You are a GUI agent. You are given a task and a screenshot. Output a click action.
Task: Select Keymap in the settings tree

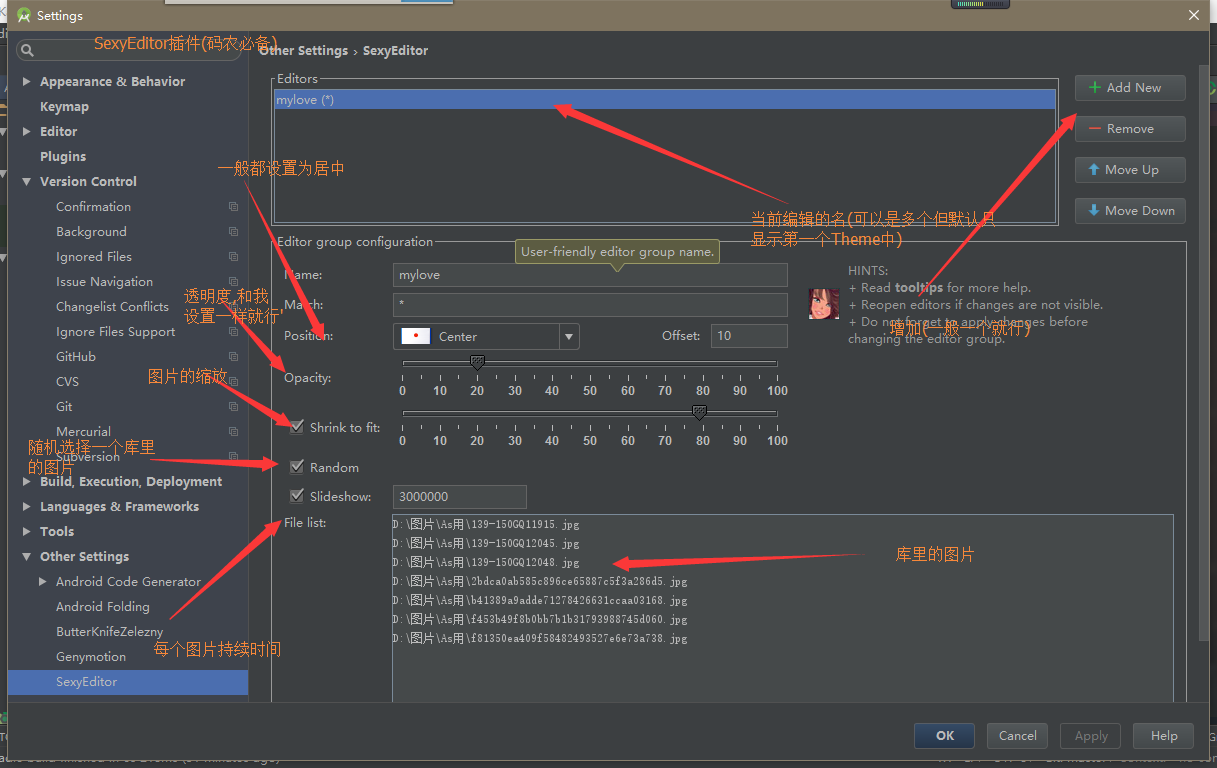tap(64, 107)
